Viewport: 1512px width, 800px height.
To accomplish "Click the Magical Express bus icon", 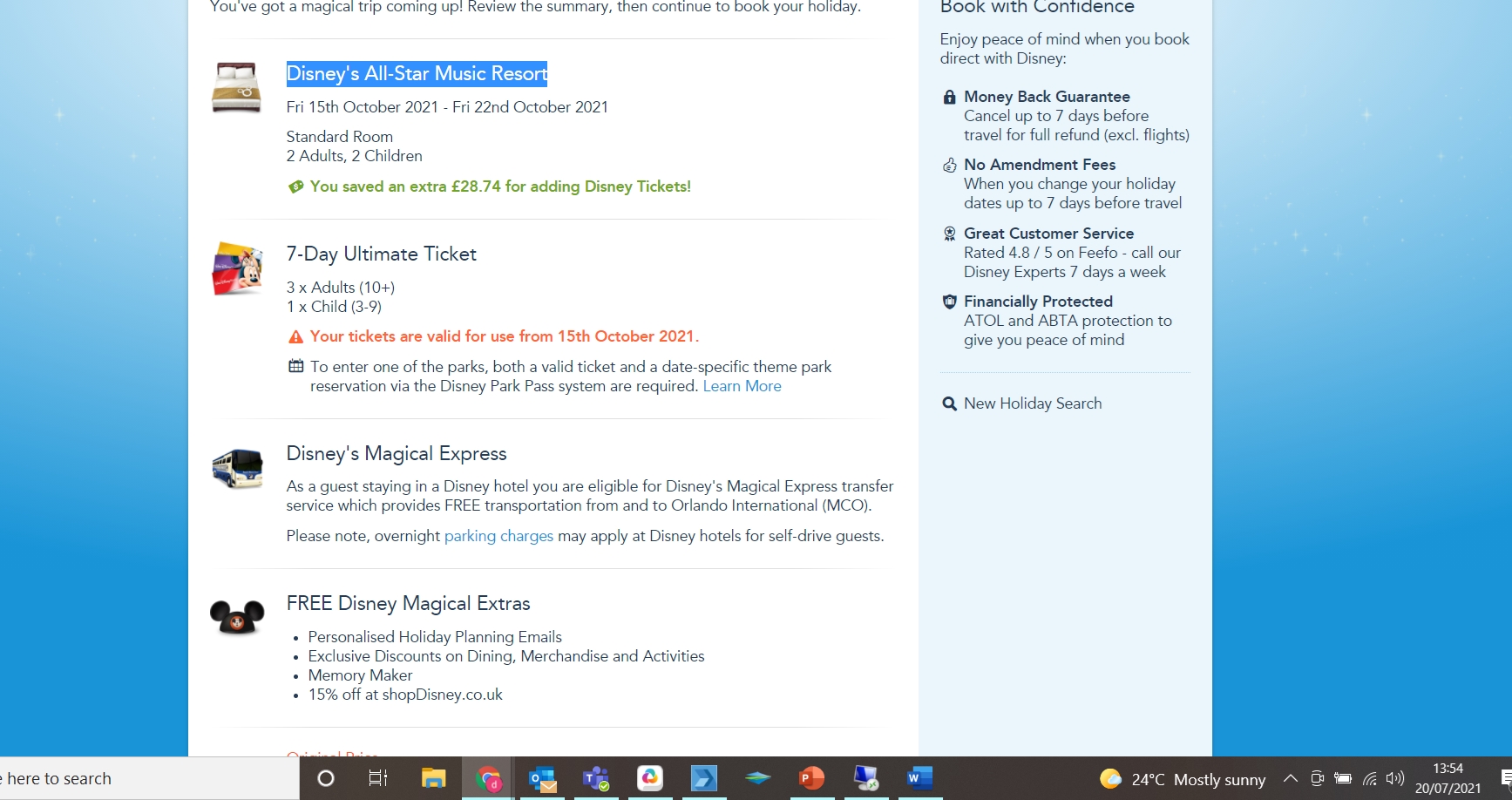I will point(237,468).
